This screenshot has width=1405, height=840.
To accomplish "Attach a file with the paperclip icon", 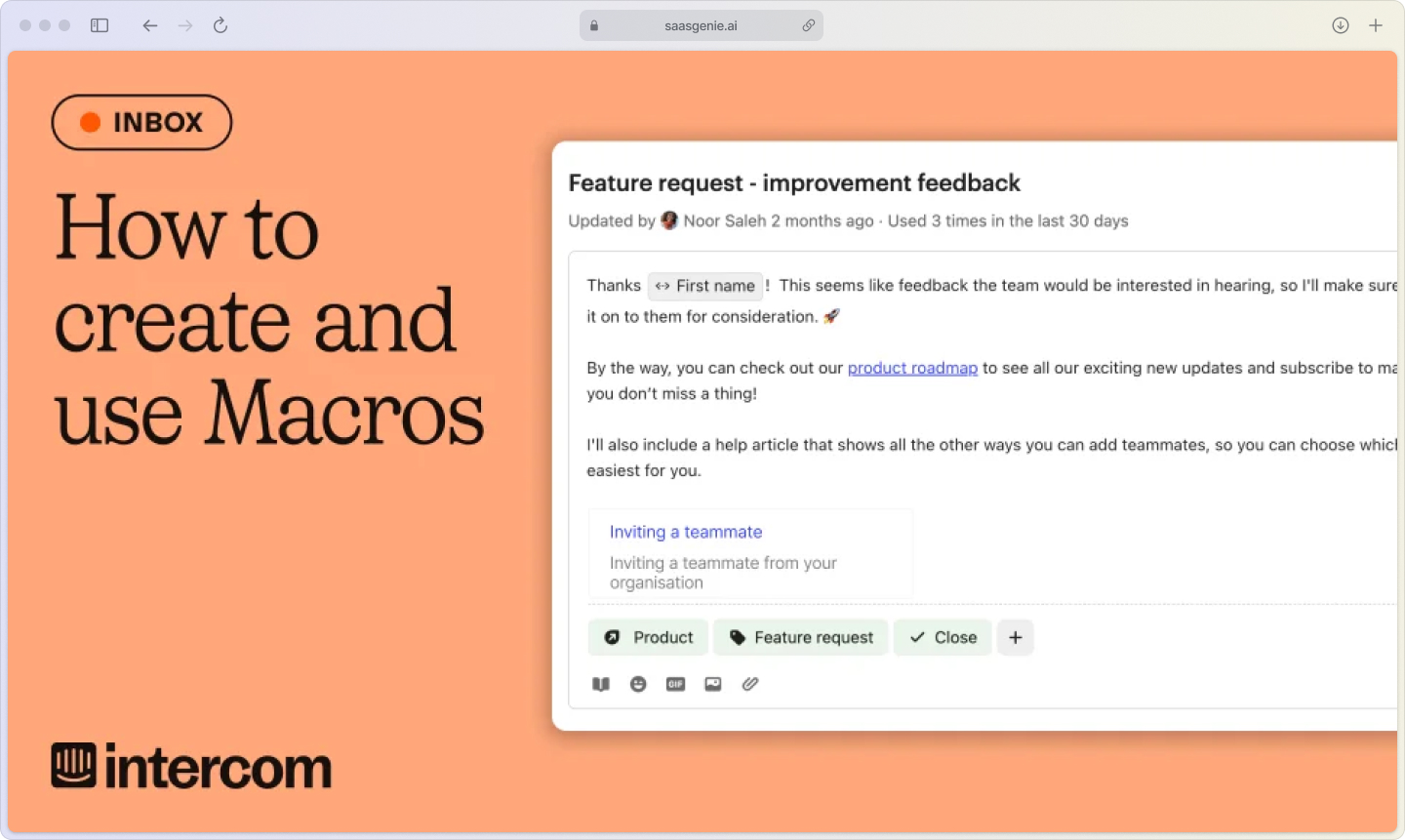I will point(750,684).
